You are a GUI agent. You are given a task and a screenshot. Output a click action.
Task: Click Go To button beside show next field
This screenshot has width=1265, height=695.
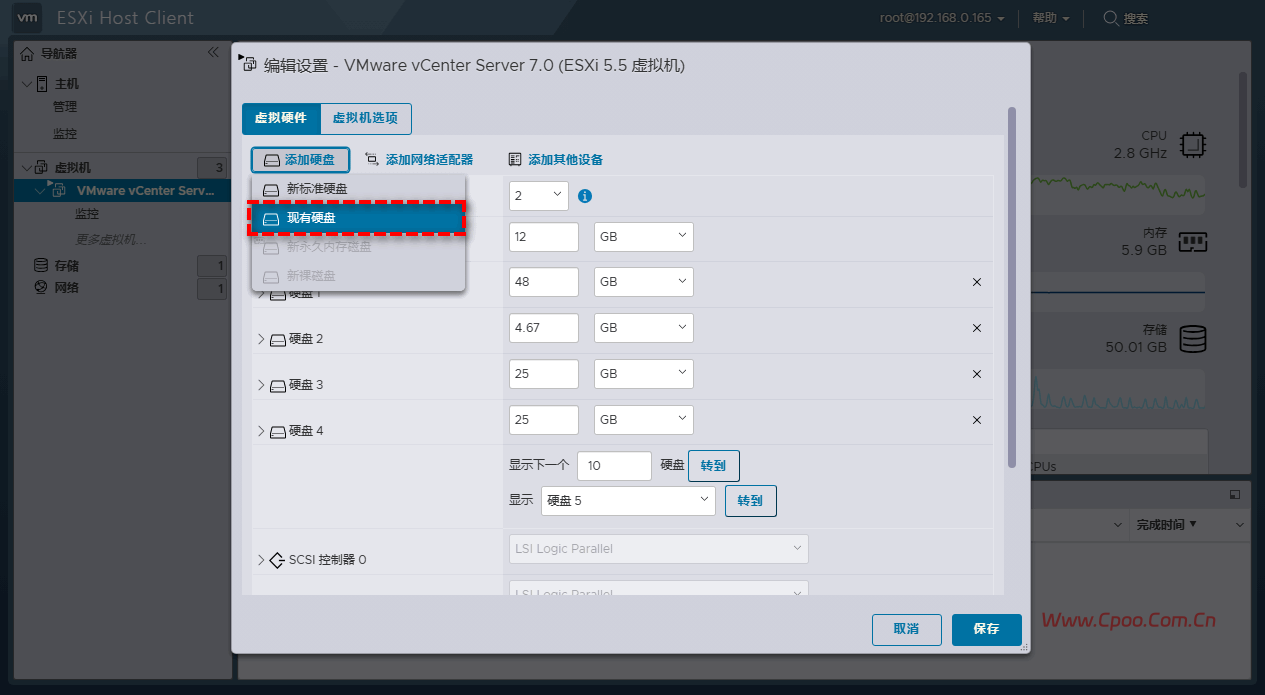pos(714,466)
